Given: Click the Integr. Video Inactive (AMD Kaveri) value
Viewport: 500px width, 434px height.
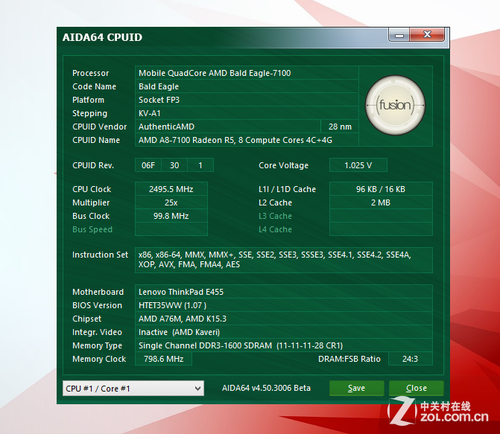Looking at the screenshot, I should [284, 332].
